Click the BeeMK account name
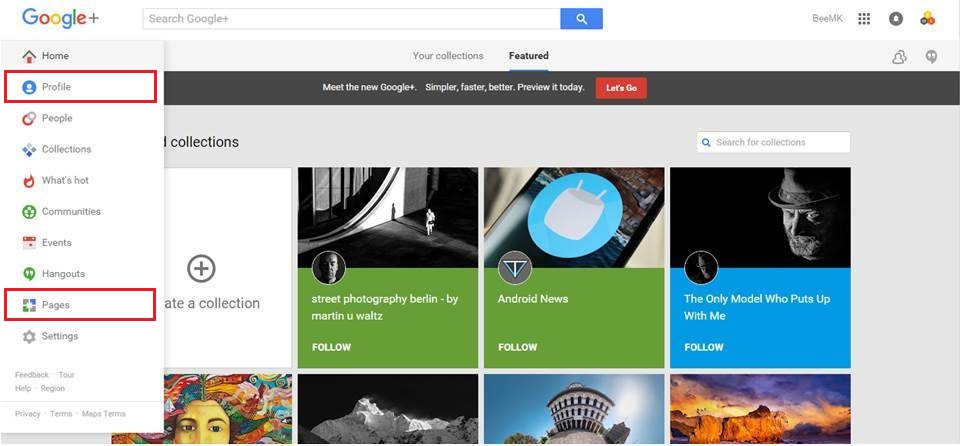This screenshot has width=960, height=446. coord(827,19)
